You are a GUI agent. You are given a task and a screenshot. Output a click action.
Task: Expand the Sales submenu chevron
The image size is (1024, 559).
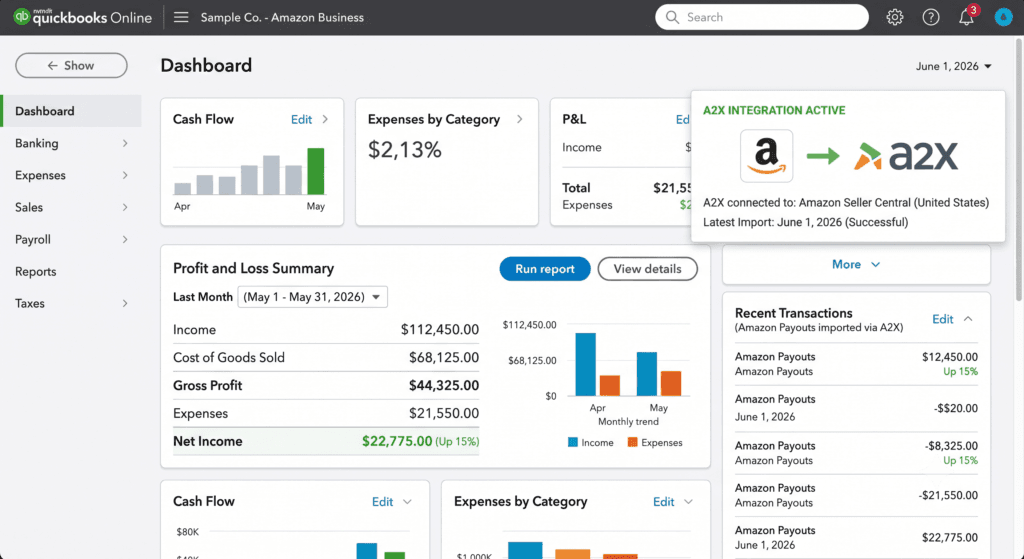point(125,207)
